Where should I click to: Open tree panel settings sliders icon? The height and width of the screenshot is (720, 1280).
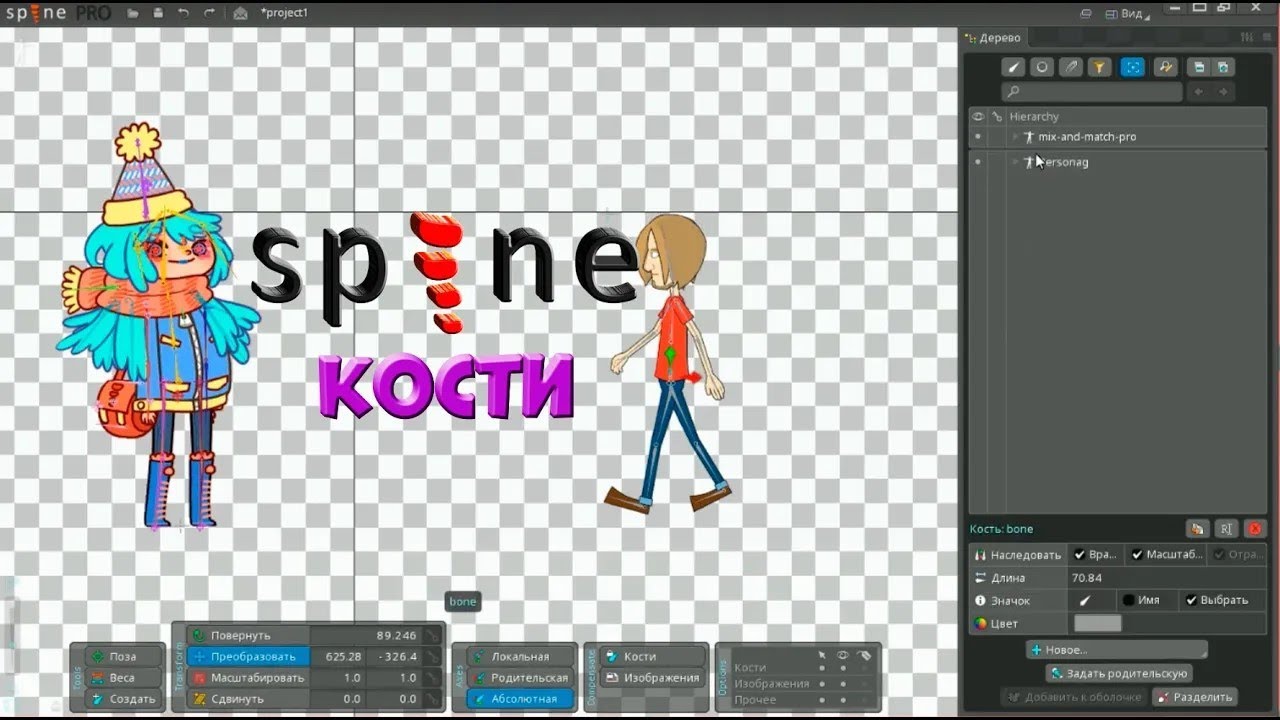point(1247,38)
